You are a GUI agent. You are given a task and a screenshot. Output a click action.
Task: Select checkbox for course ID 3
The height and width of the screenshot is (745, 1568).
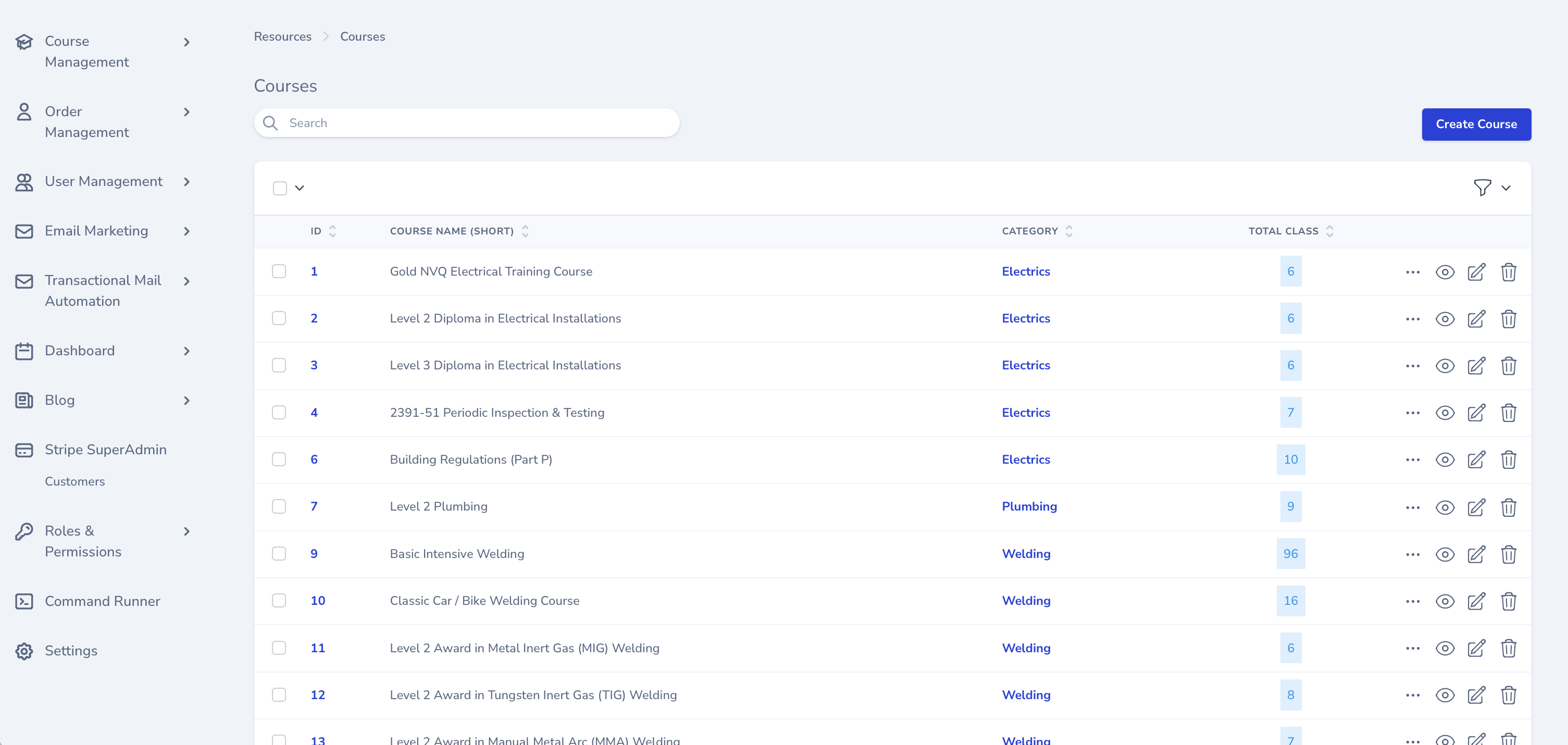point(279,365)
